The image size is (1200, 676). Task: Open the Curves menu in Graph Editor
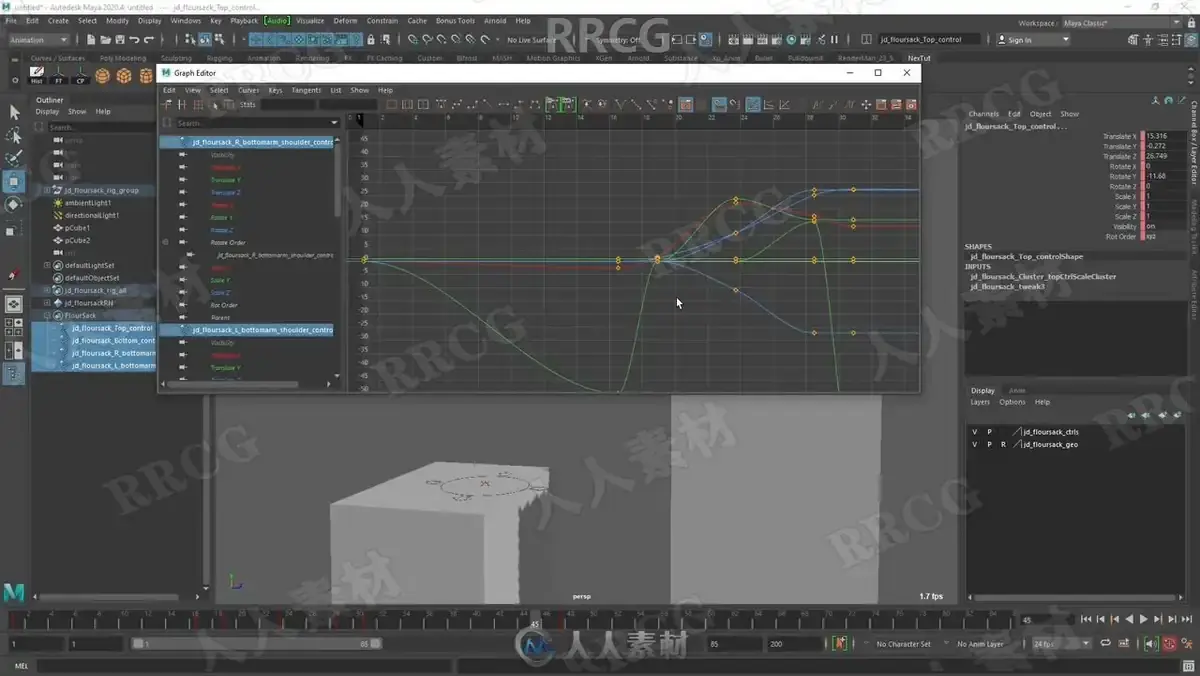248,90
